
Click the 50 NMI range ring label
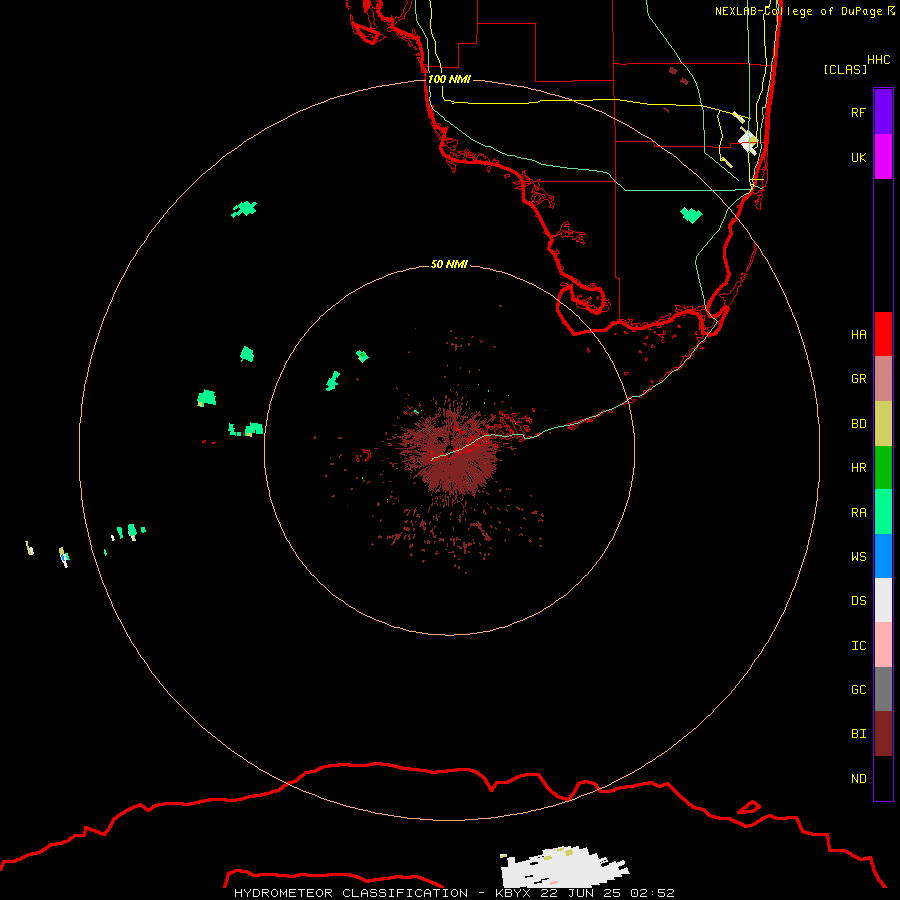pyautogui.click(x=449, y=264)
